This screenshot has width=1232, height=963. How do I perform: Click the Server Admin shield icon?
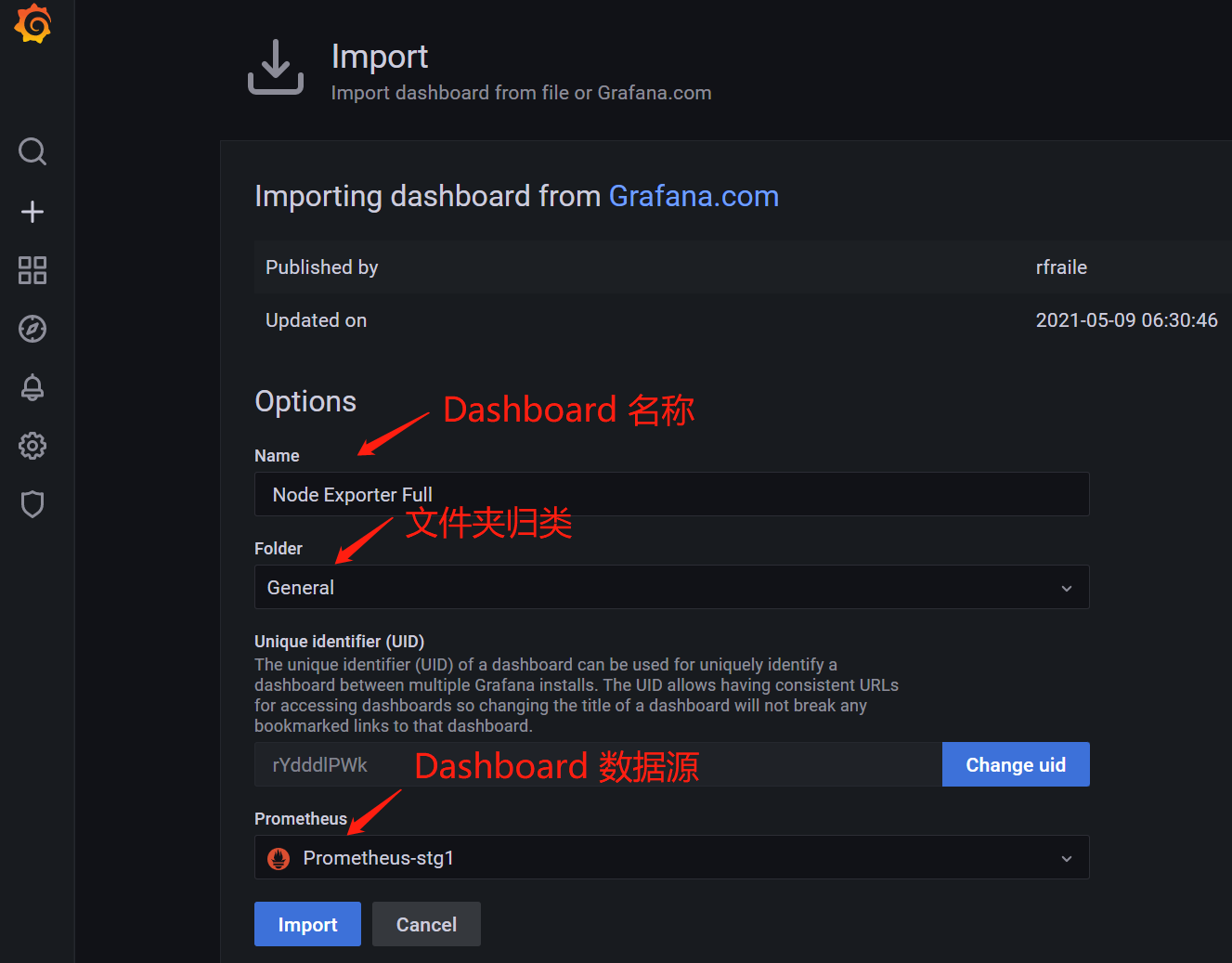pyautogui.click(x=32, y=504)
